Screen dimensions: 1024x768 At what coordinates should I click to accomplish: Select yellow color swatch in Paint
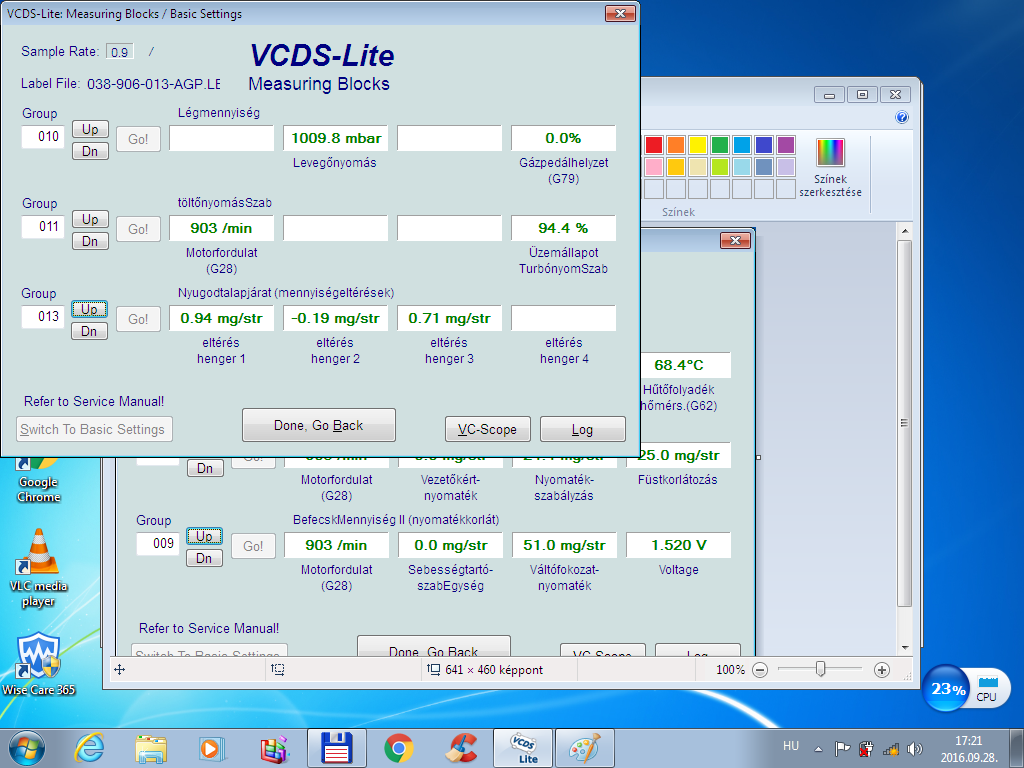pos(698,145)
